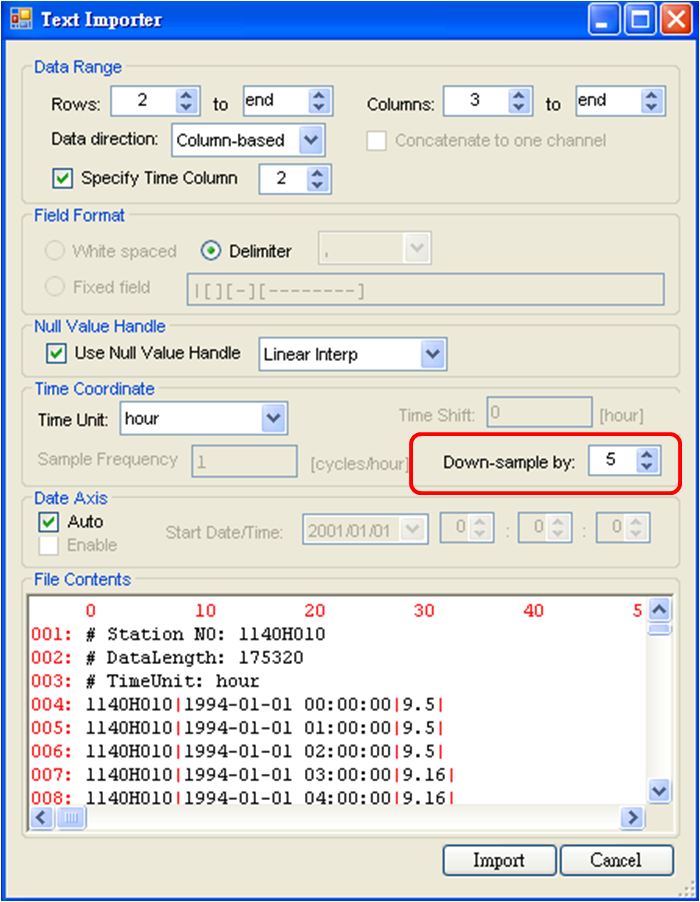Decrease the Down-sample by value
Screen dimensions: 700x902
tap(647, 467)
